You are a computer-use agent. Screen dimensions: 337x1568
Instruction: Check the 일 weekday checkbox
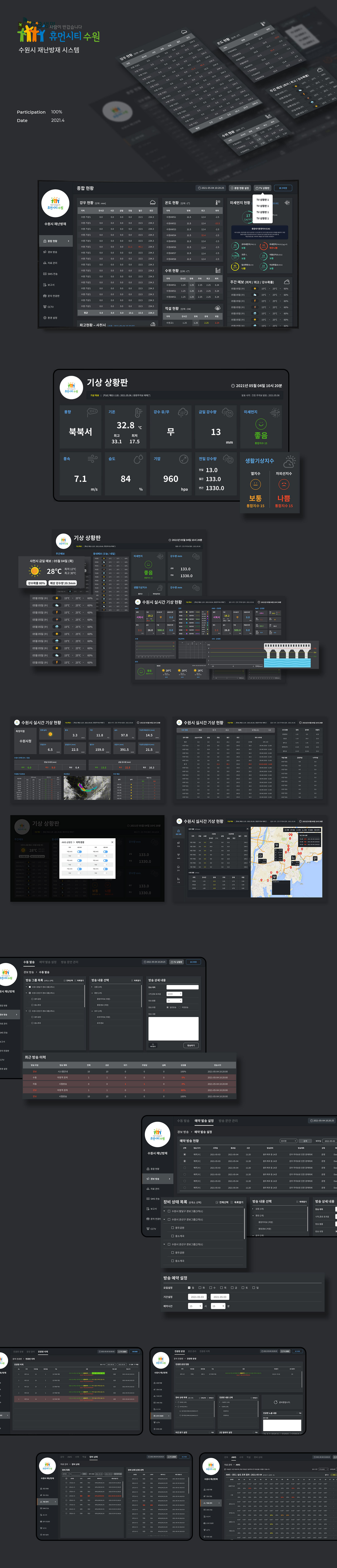pyautogui.click(x=254, y=1288)
